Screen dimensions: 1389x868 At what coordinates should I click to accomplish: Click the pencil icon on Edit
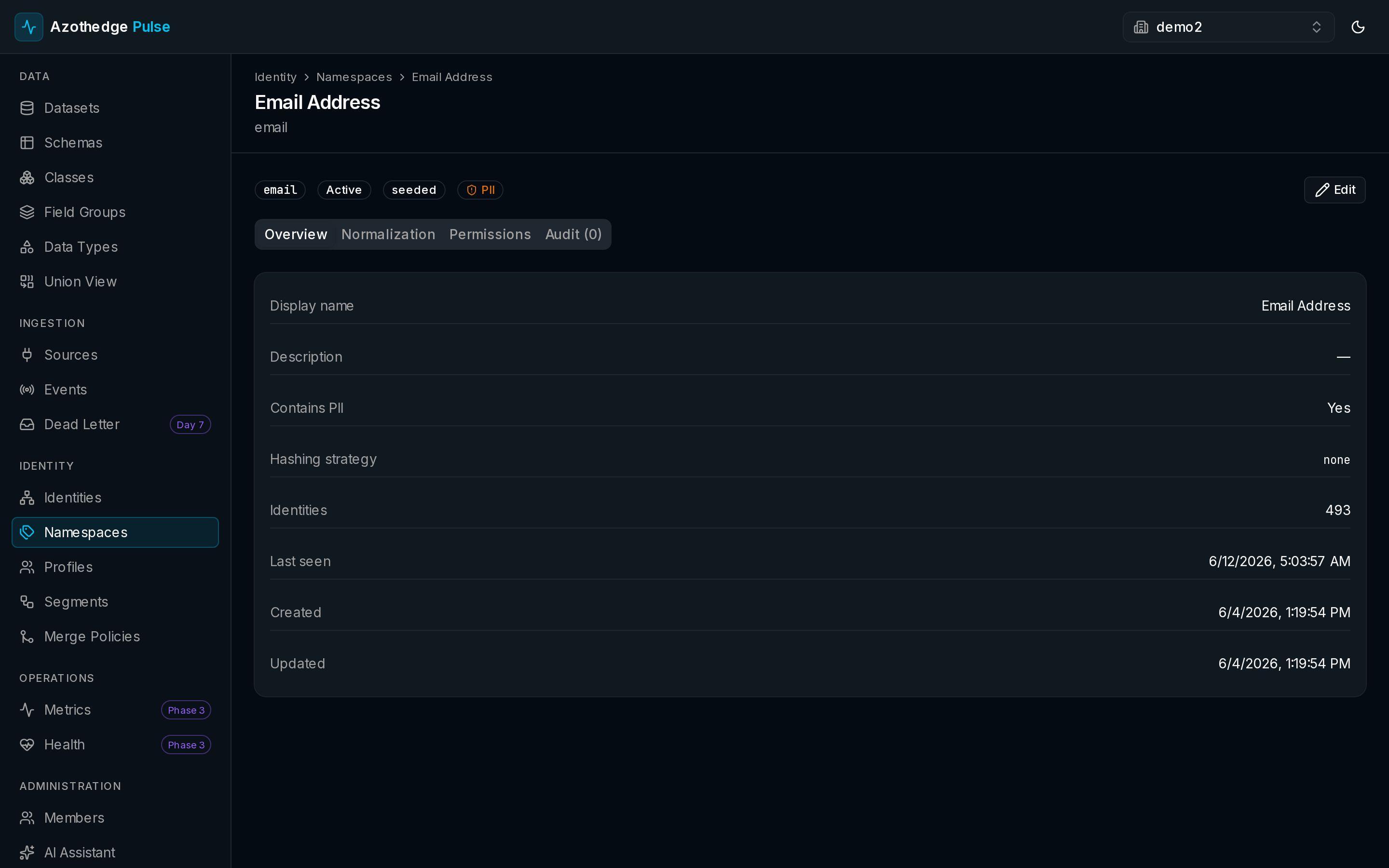click(1322, 190)
